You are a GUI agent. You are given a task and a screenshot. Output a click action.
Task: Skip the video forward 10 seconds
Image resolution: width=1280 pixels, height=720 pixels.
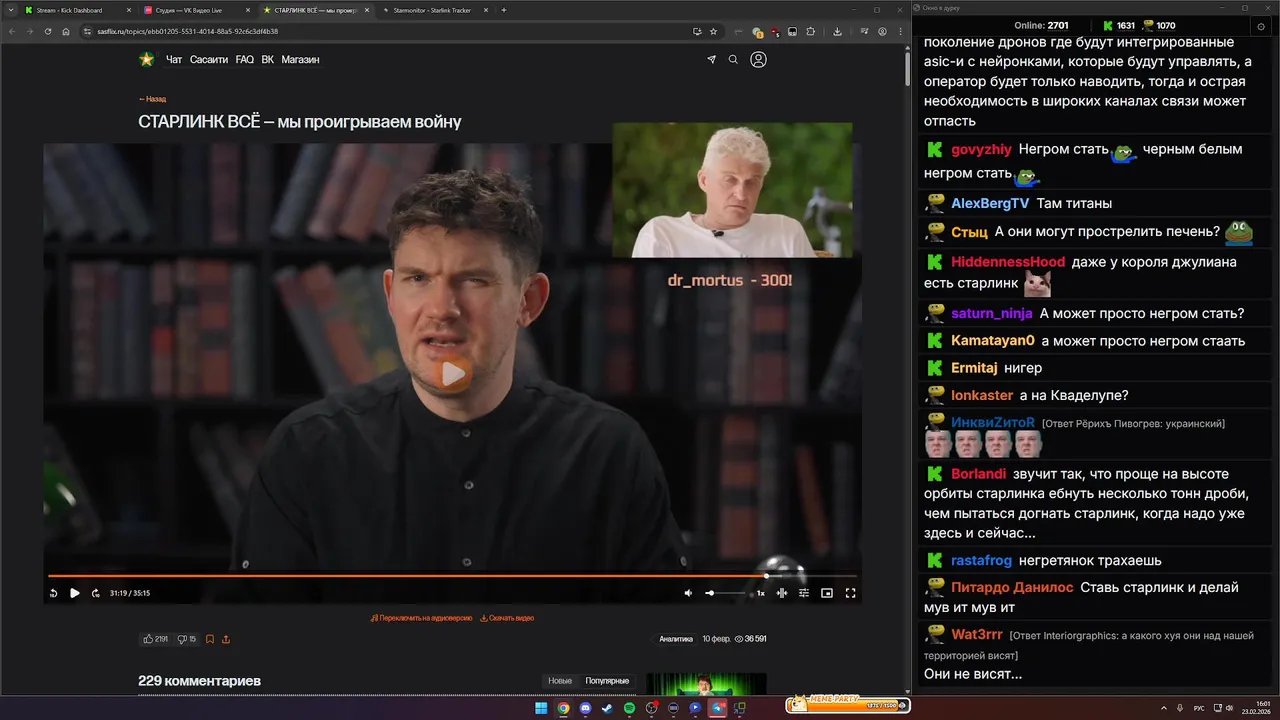click(x=95, y=593)
